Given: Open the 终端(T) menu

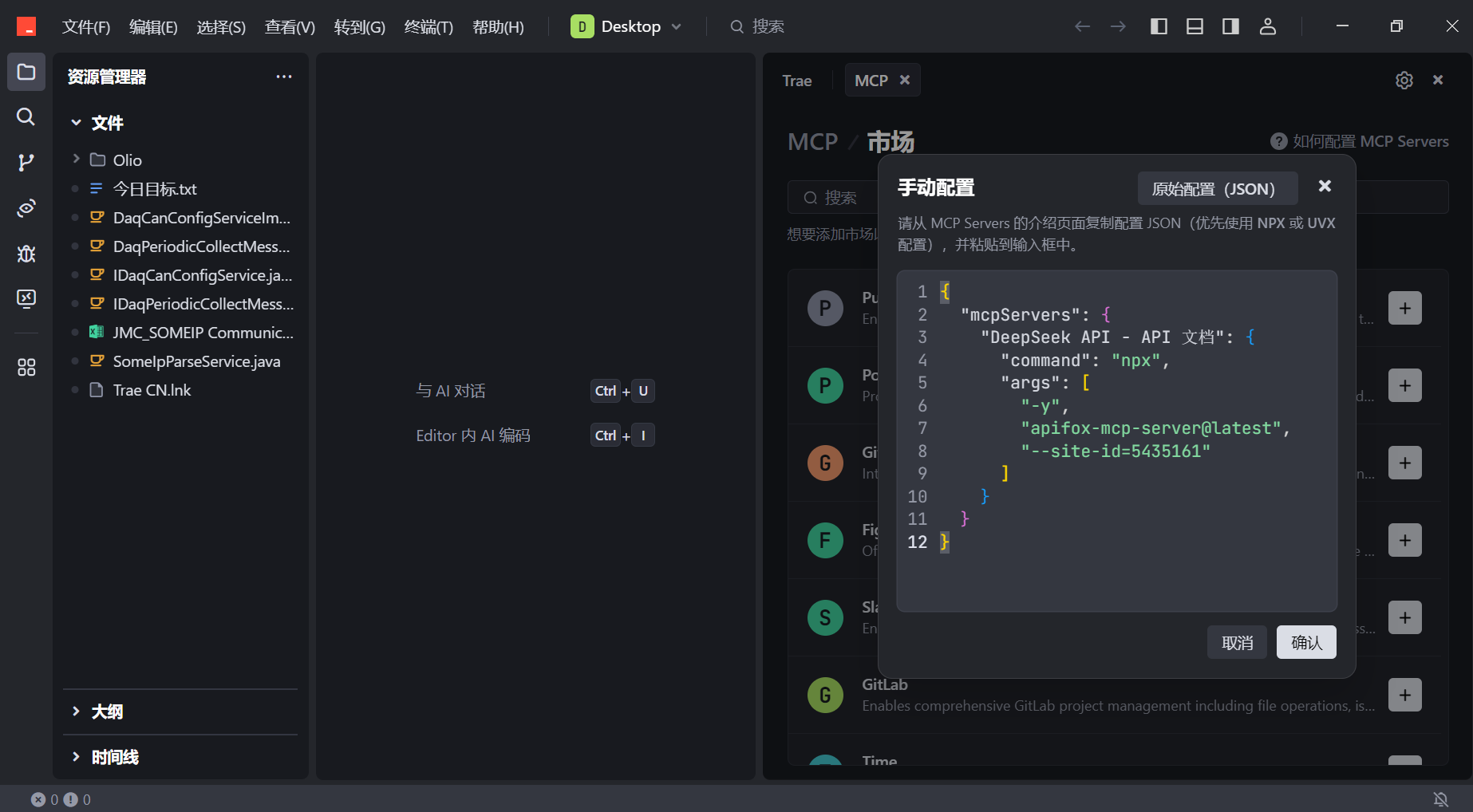Looking at the screenshot, I should 428,26.
